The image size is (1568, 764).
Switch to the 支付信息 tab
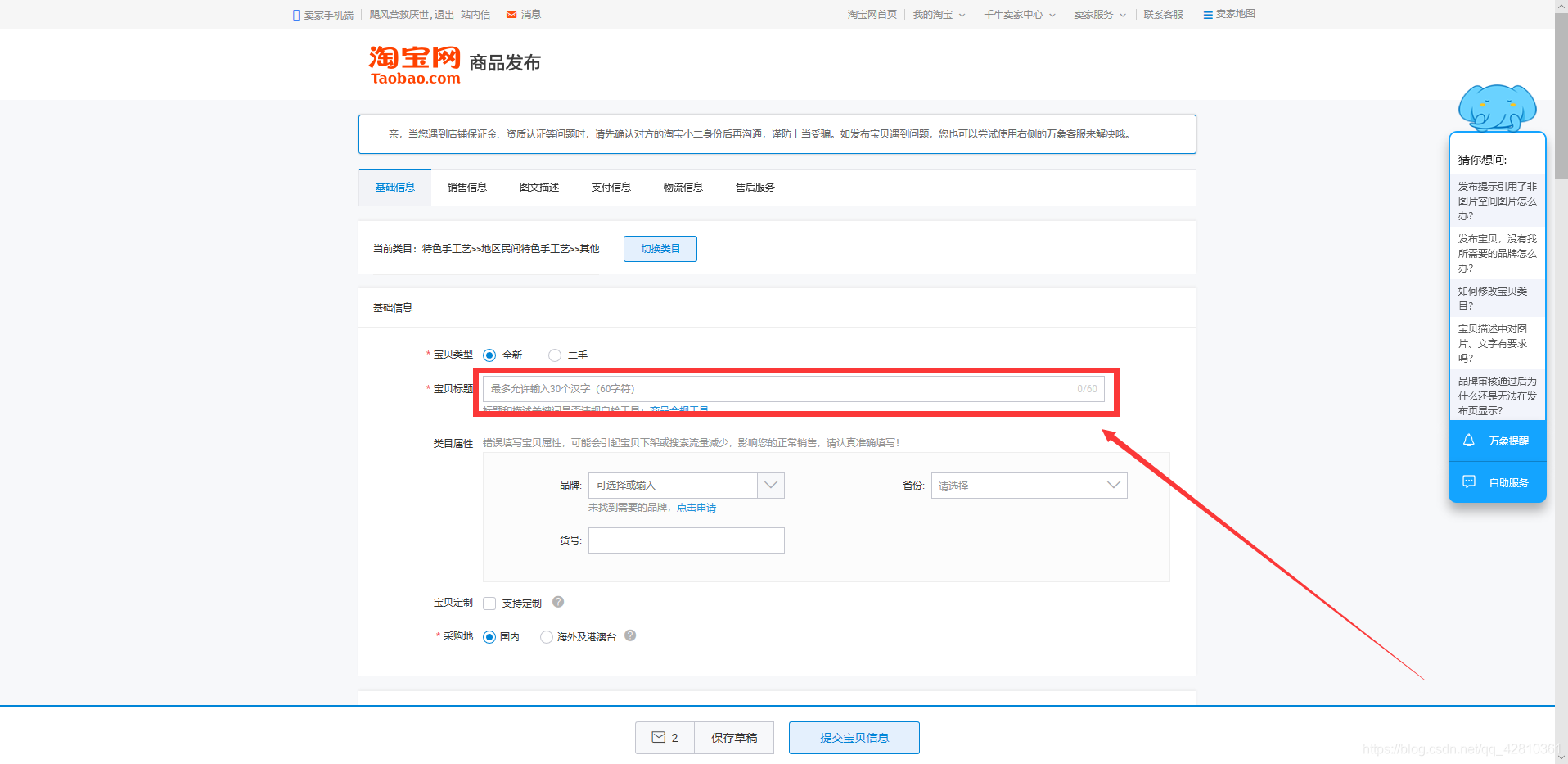[x=611, y=188]
